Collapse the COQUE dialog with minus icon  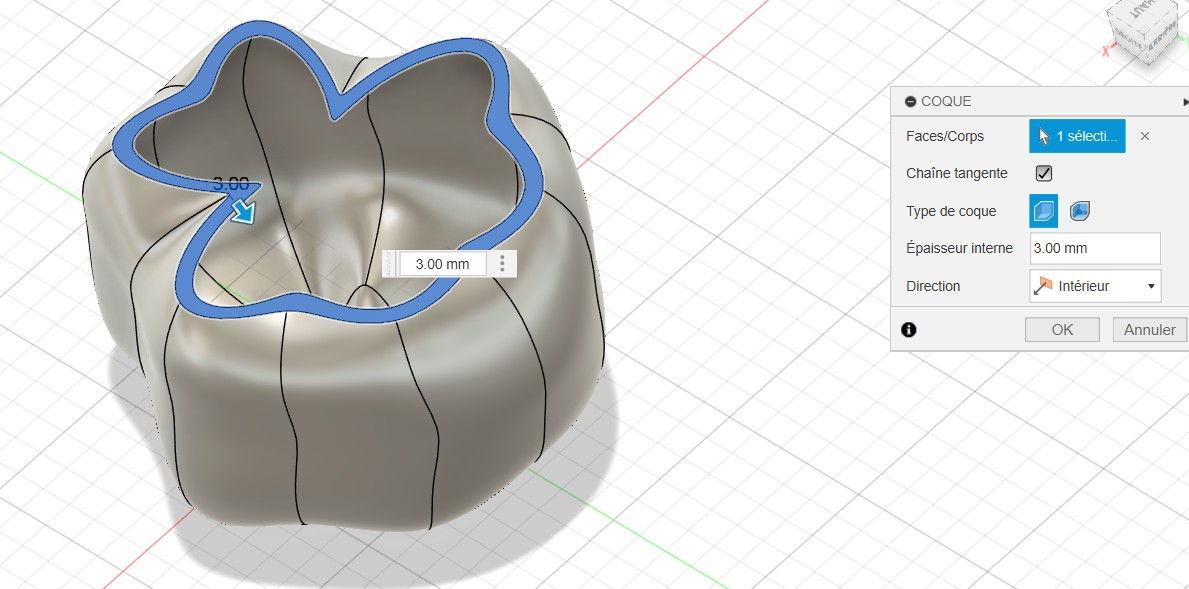point(910,102)
